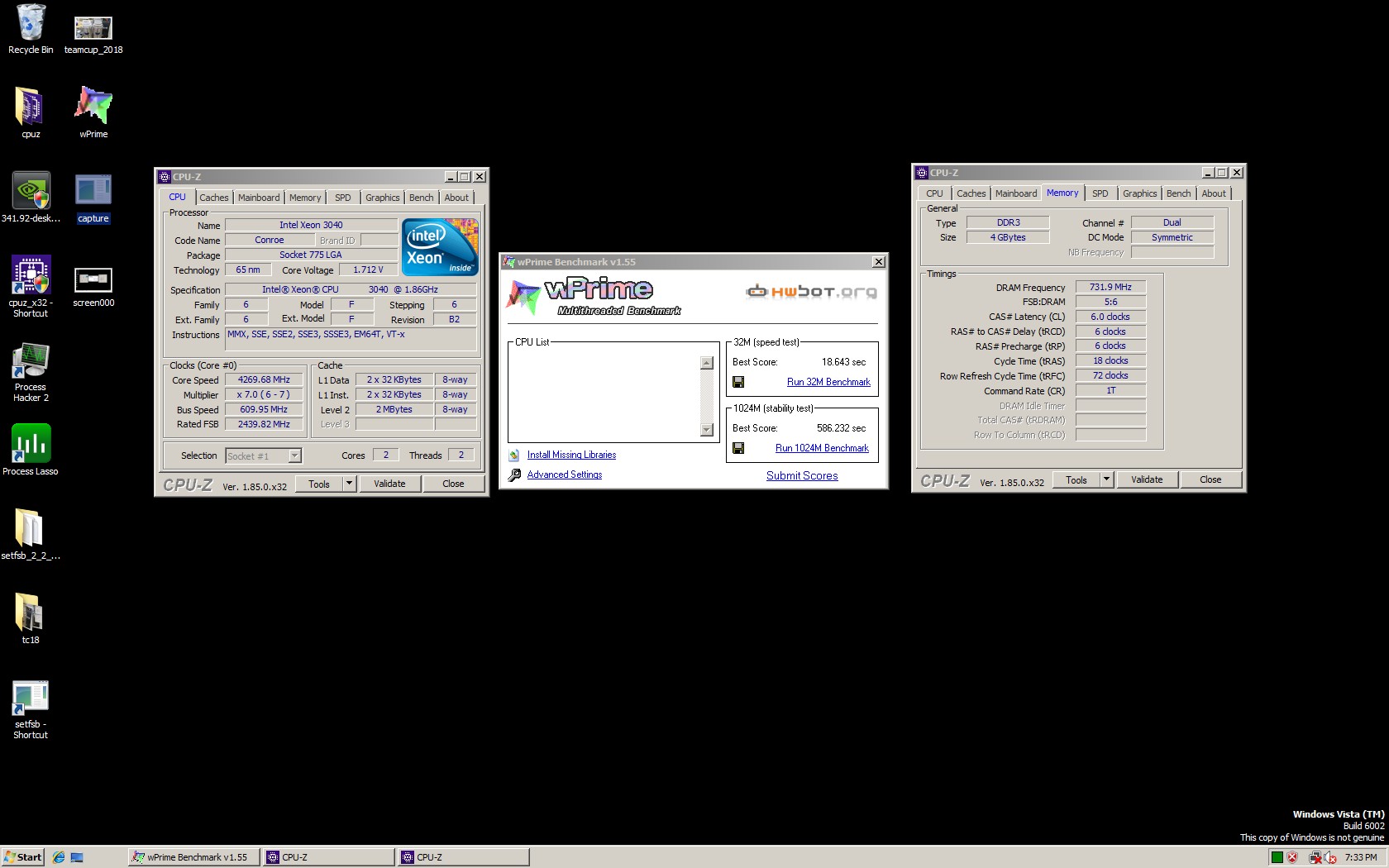
Task: Click the 7:33 PM taskbar clock
Action: pyautogui.click(x=1361, y=857)
